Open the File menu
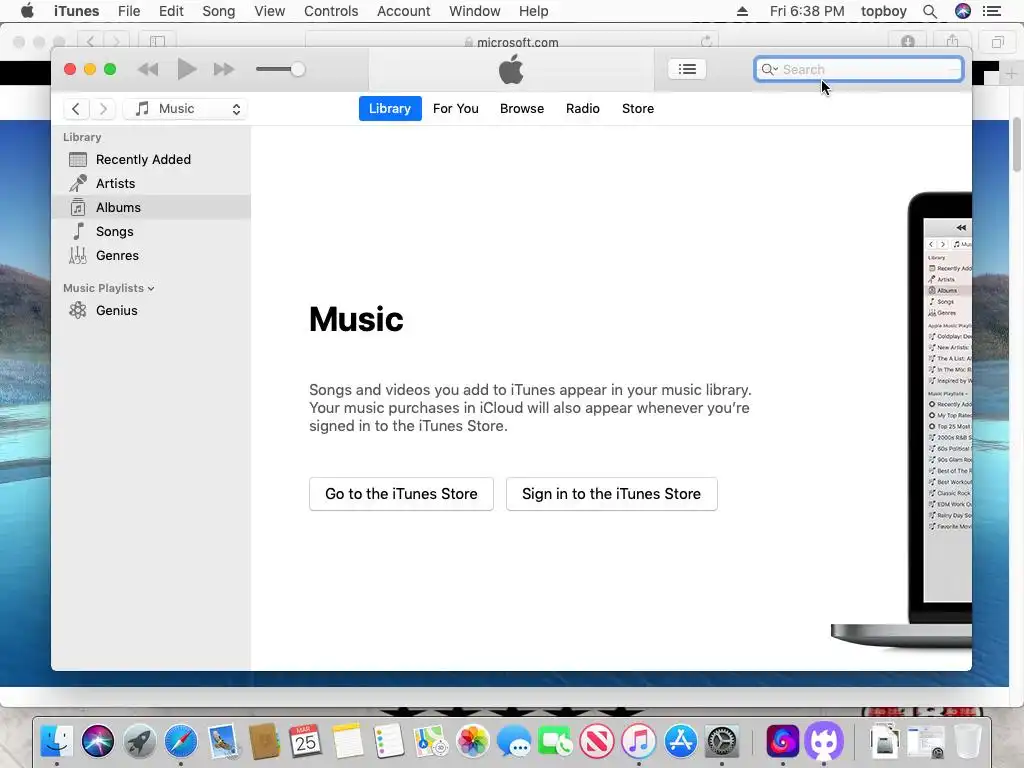This screenshot has height=768, width=1024. pos(129,11)
